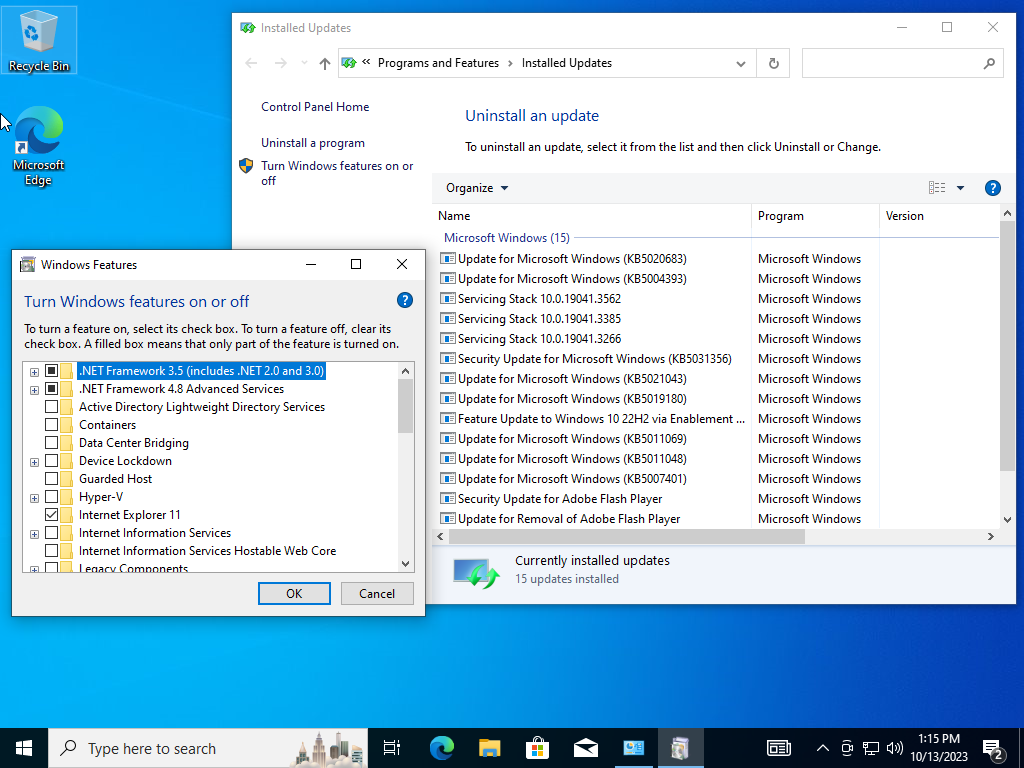
Task: Enable the Data Center Bridging checkbox
Action: click(x=52, y=443)
